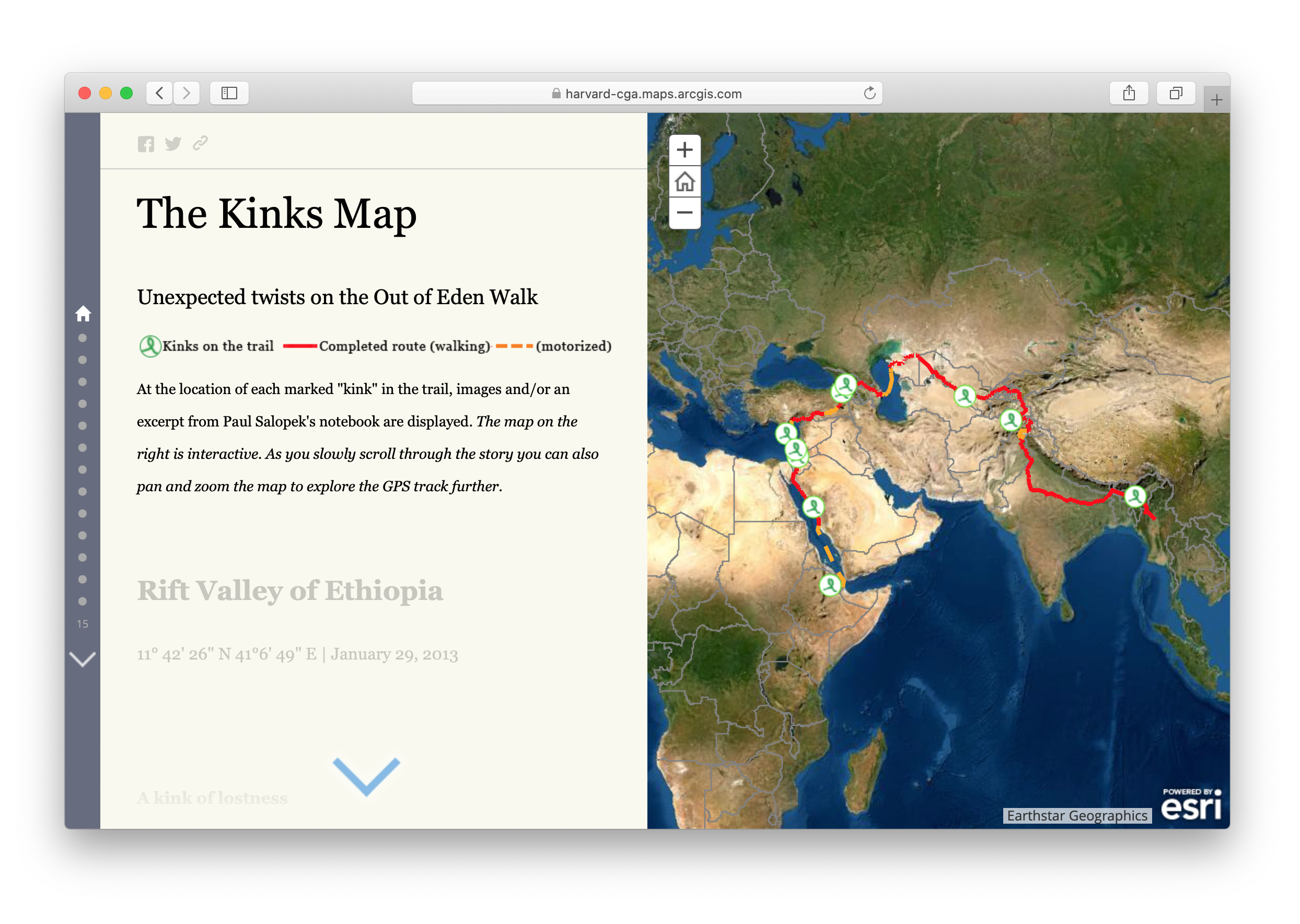Open Safari share menu

pyautogui.click(x=1129, y=94)
